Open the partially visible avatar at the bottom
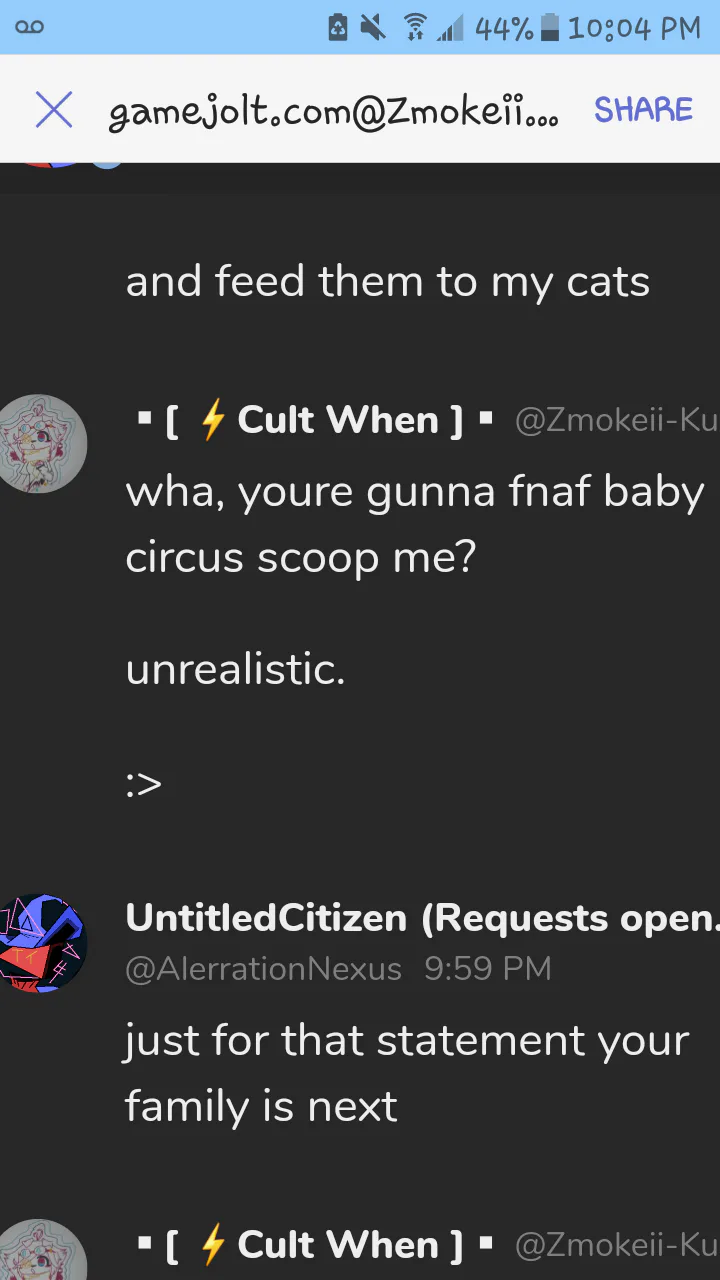 coord(41,1250)
